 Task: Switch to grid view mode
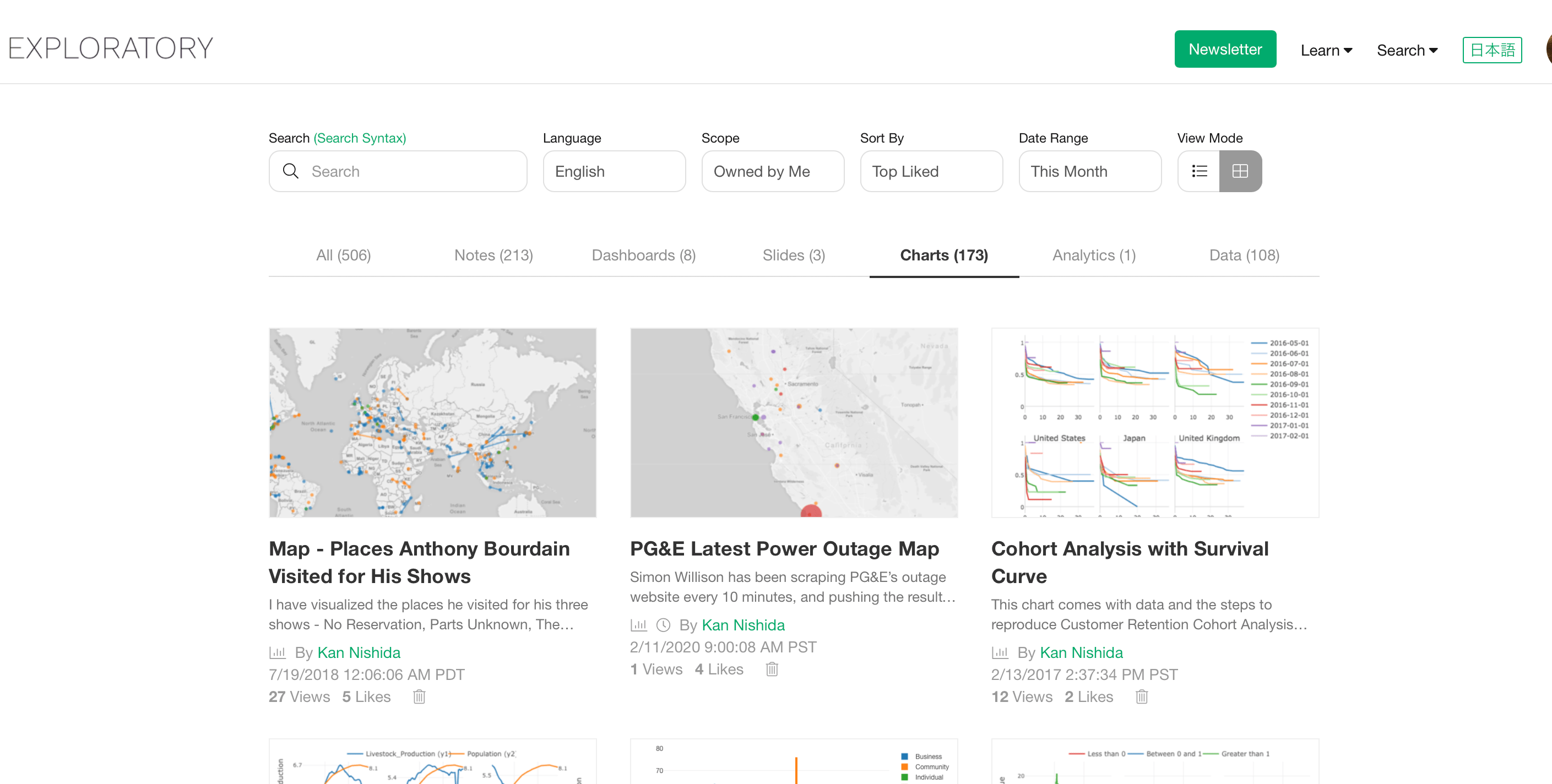(1240, 171)
